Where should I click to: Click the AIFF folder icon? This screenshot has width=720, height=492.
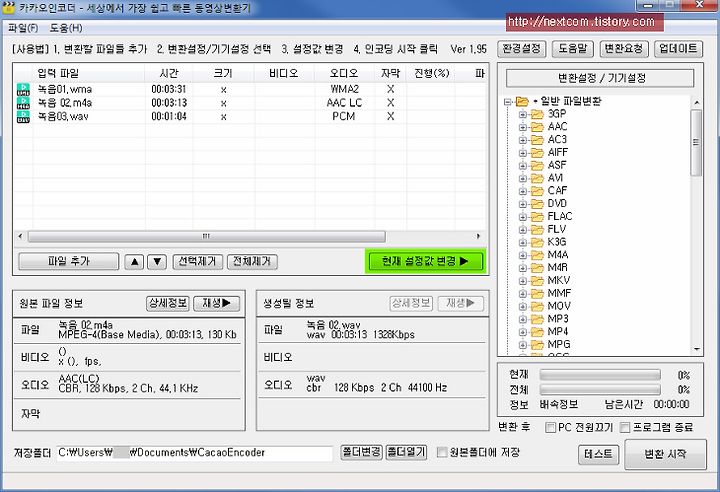(537, 153)
